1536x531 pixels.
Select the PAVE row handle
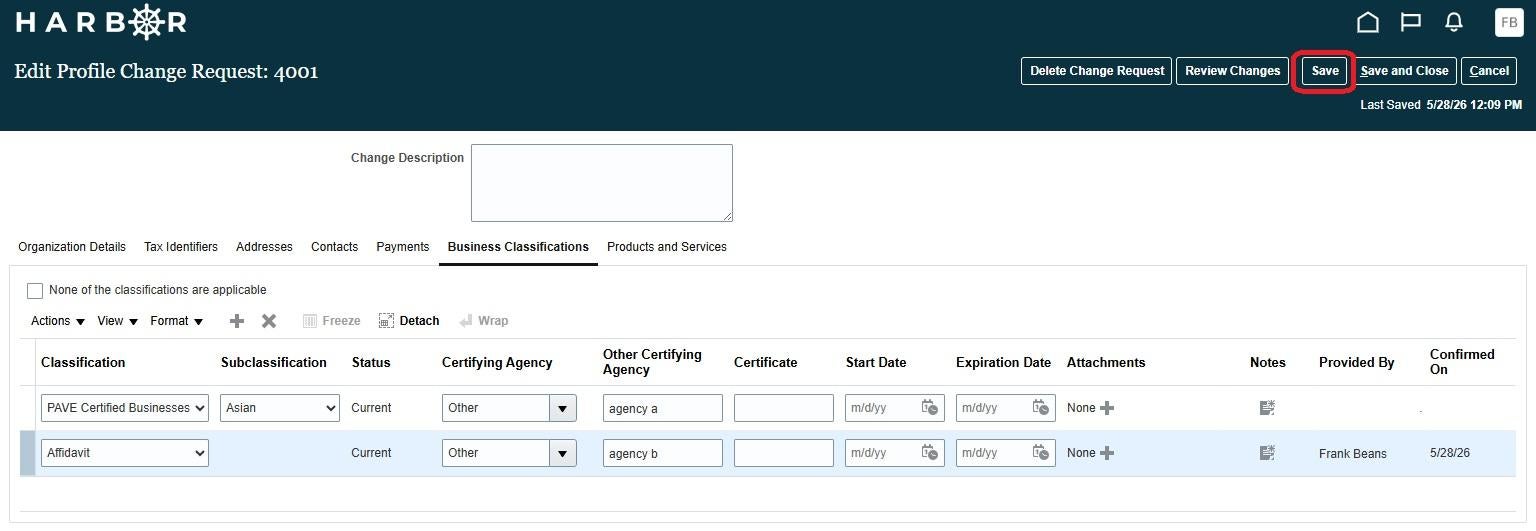click(27, 408)
